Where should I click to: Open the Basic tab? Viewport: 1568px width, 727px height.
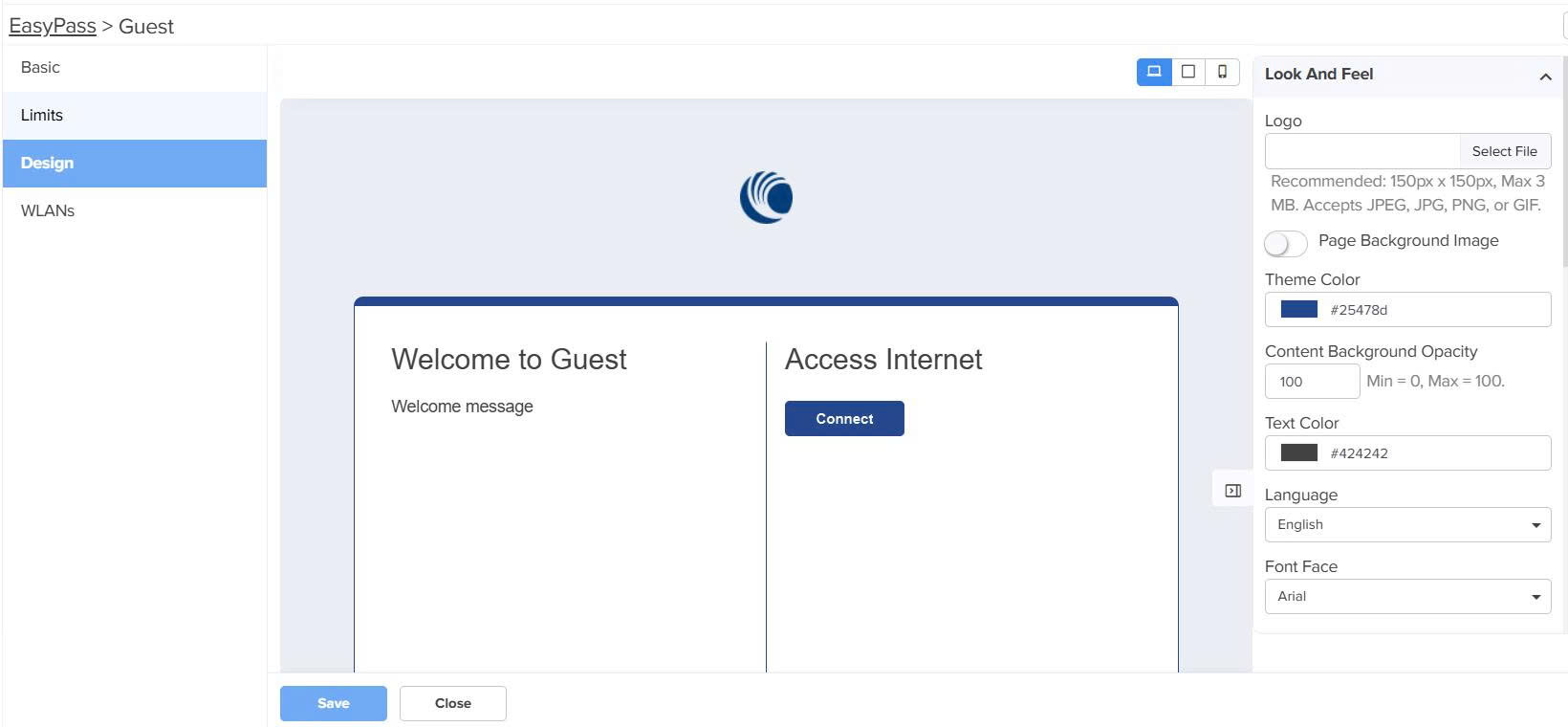(x=40, y=68)
